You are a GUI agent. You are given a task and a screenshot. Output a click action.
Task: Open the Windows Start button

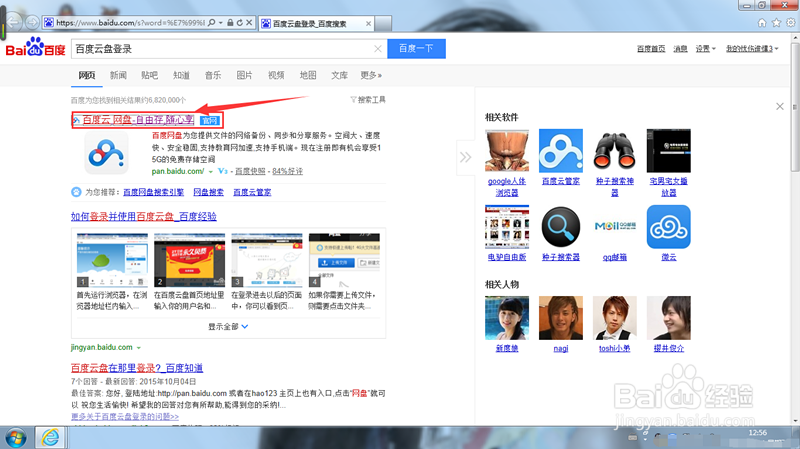[x=16, y=438]
